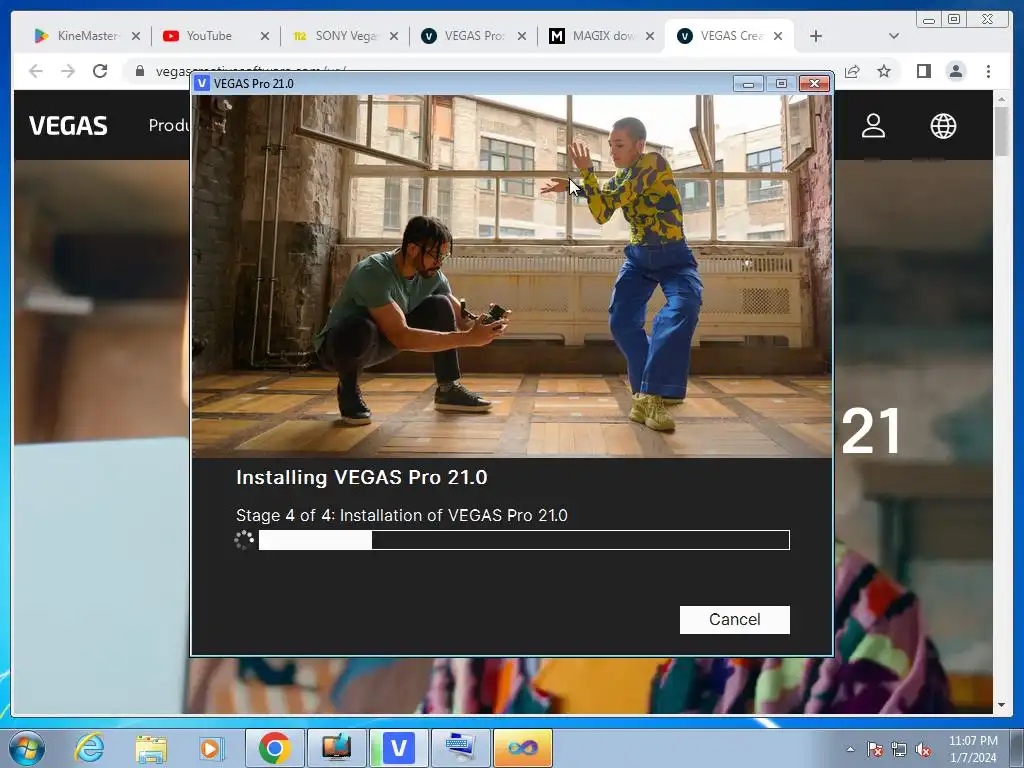The image size is (1024, 768).
Task: Open the taskbar clock showing 11:07 PM
Action: coord(973,748)
